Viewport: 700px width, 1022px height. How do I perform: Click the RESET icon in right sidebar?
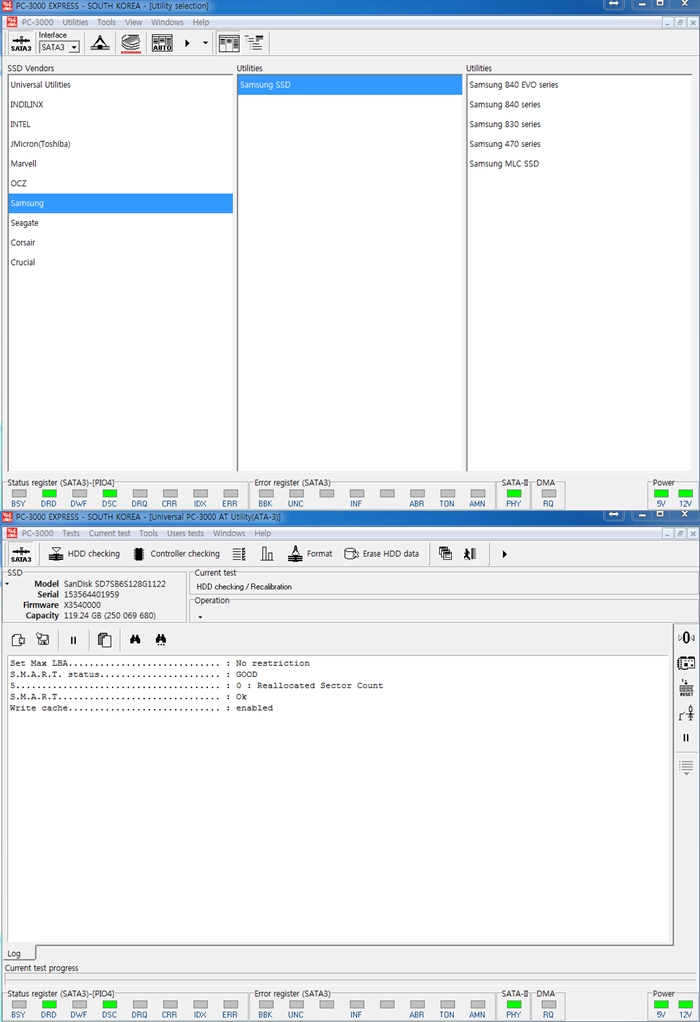pyautogui.click(x=686, y=688)
